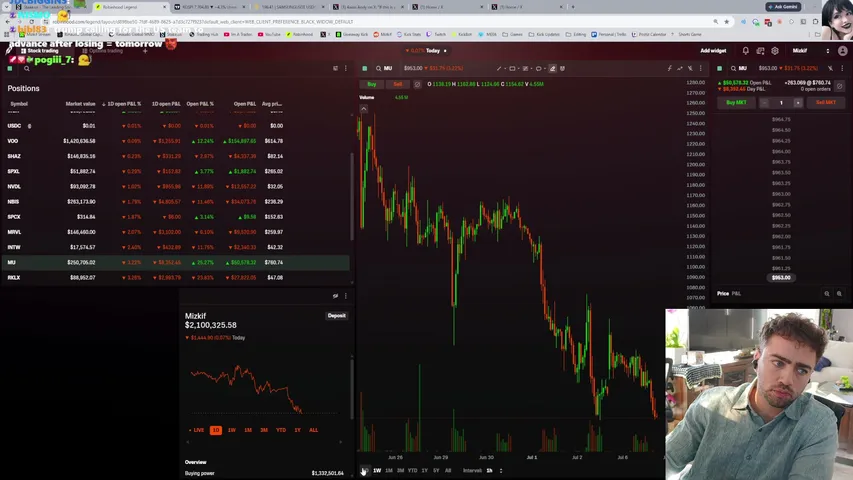Click the hide-values icon in account widget header
Screen dimensions: 853x480
click(335, 296)
